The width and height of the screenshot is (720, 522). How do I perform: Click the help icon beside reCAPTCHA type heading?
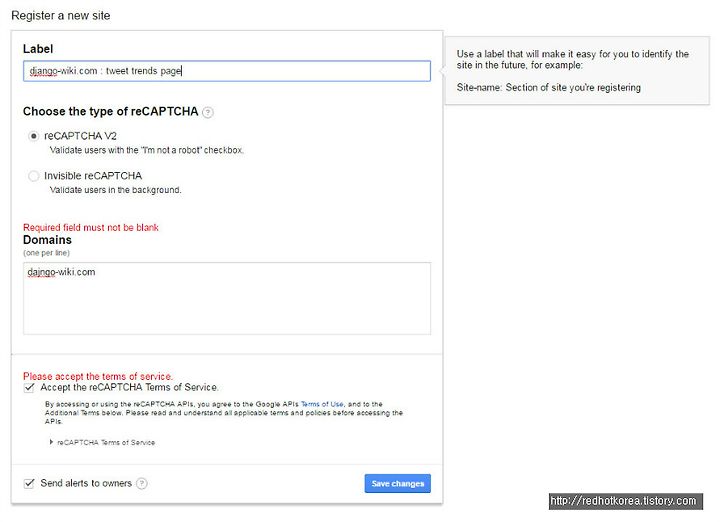(208, 112)
